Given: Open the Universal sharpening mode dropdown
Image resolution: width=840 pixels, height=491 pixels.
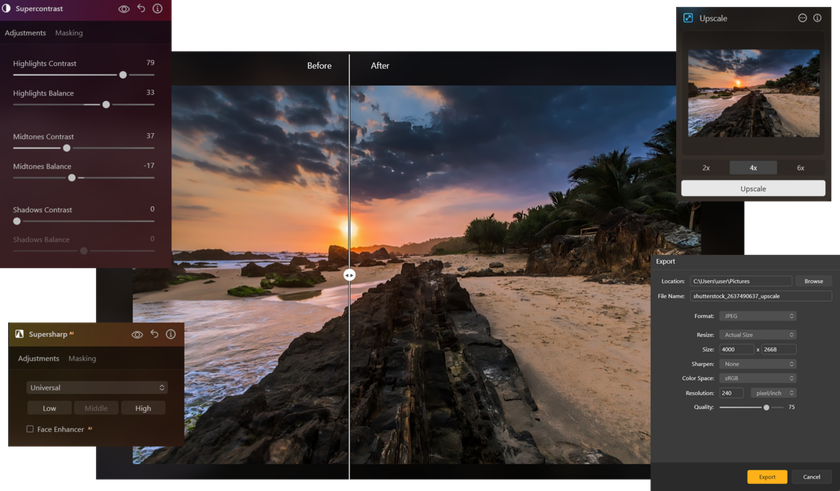Looking at the screenshot, I should pyautogui.click(x=97, y=388).
